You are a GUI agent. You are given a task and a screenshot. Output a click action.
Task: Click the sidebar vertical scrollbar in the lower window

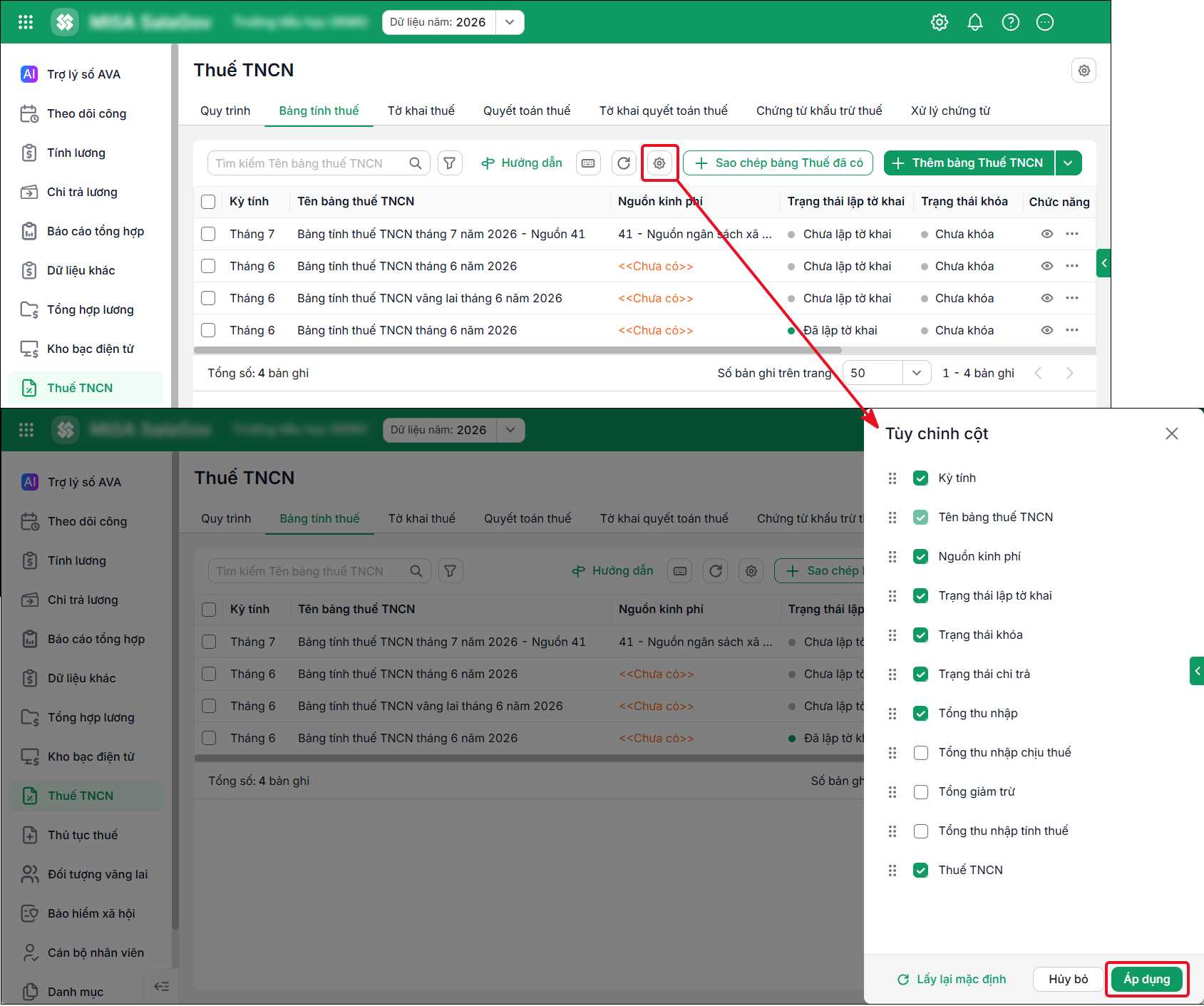[x=175, y=691]
